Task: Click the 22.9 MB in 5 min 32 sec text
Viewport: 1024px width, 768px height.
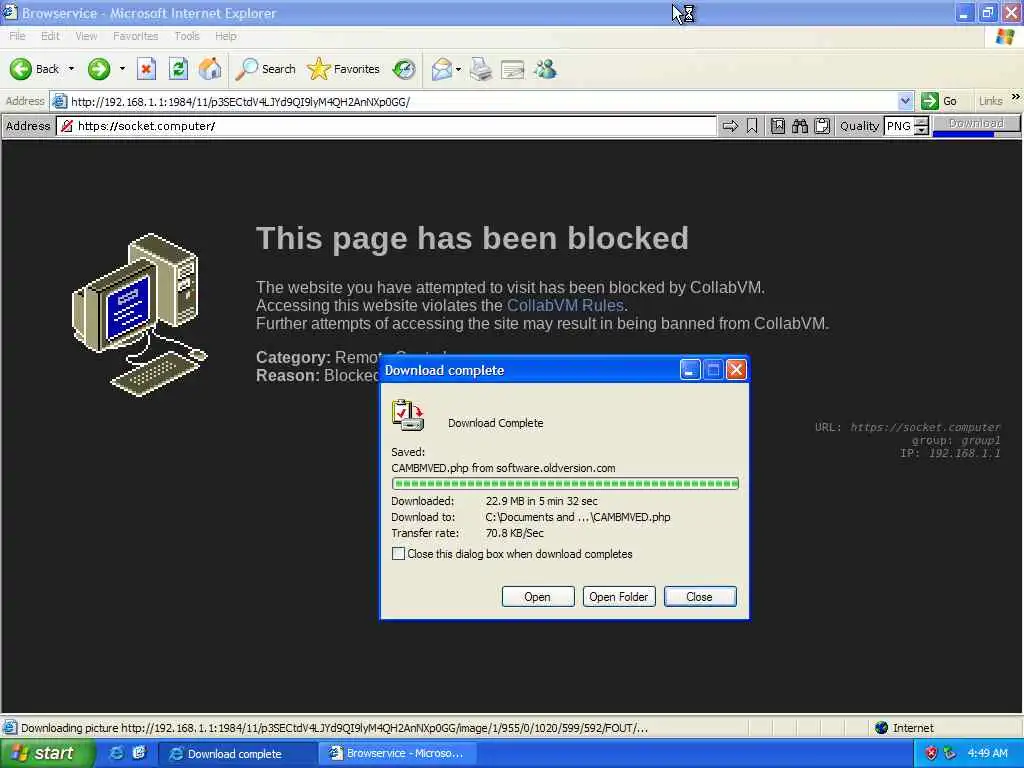Action: (x=541, y=502)
